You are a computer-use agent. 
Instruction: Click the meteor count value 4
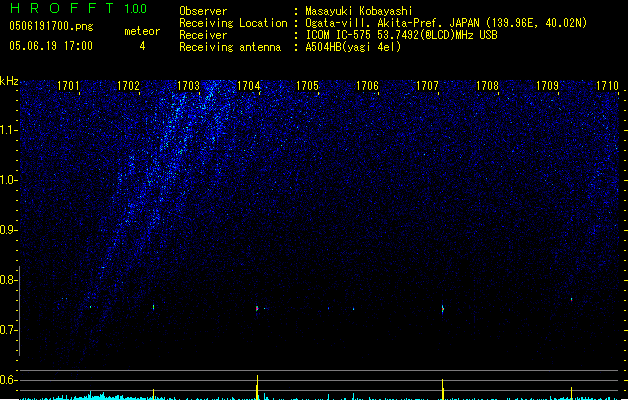pos(142,46)
